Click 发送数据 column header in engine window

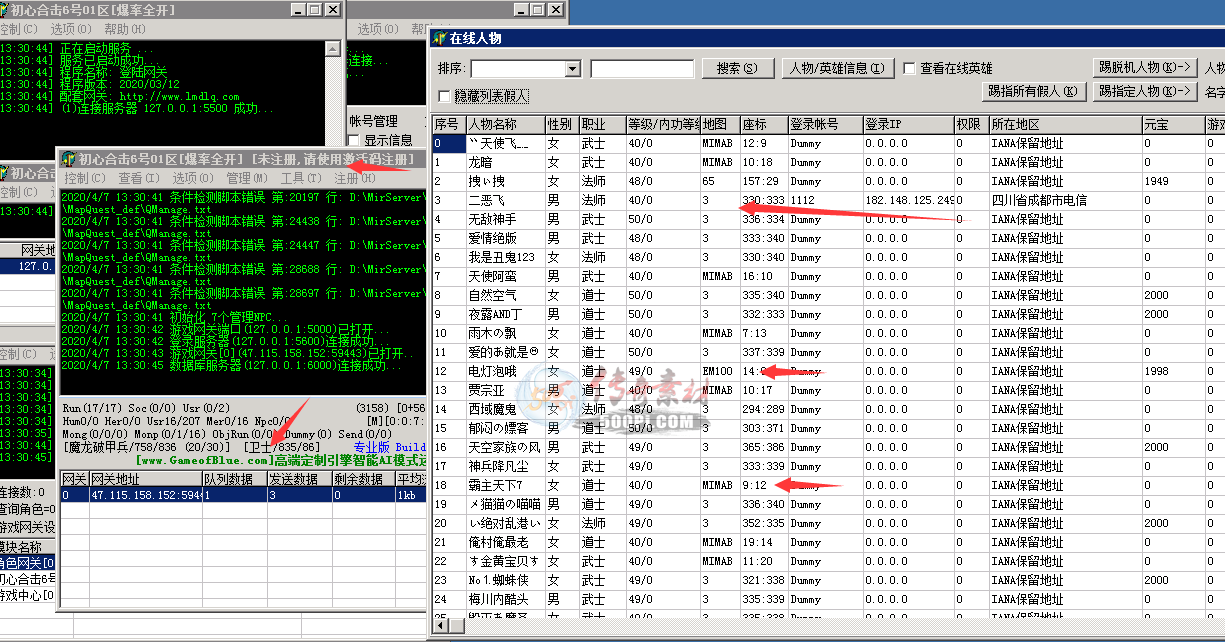coord(298,480)
